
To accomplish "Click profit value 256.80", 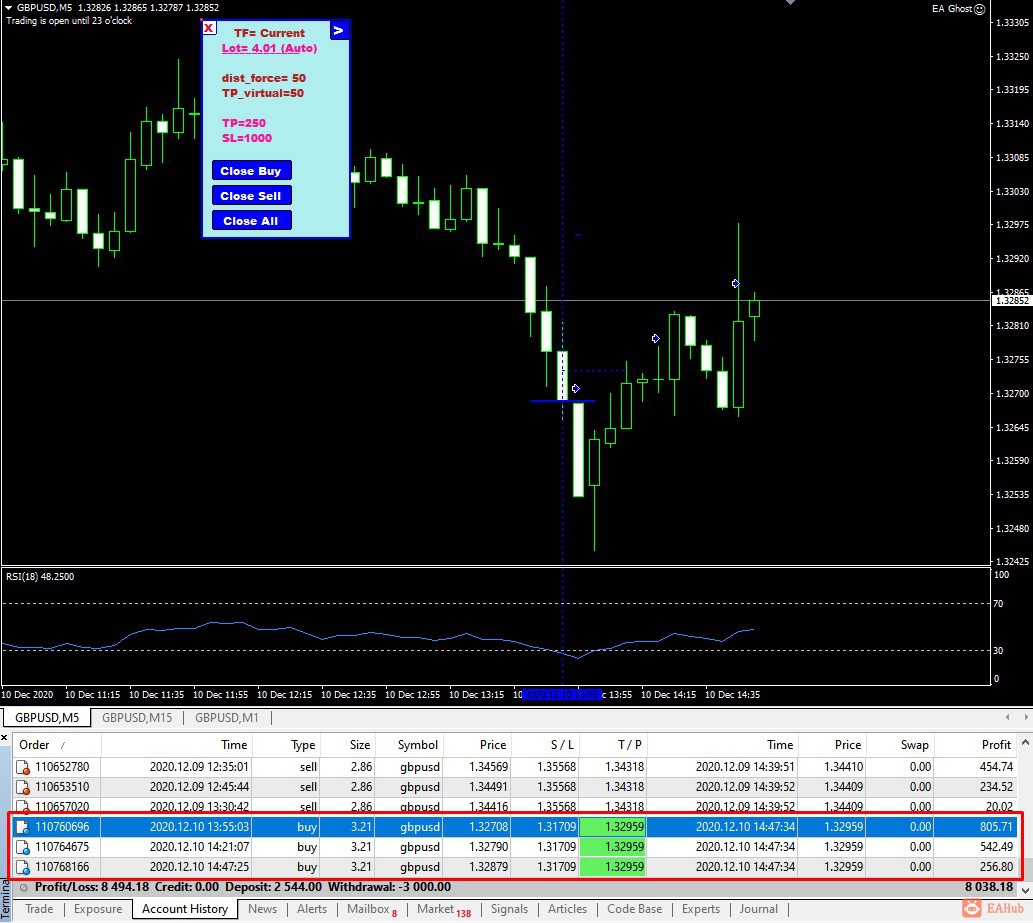I will (995, 866).
